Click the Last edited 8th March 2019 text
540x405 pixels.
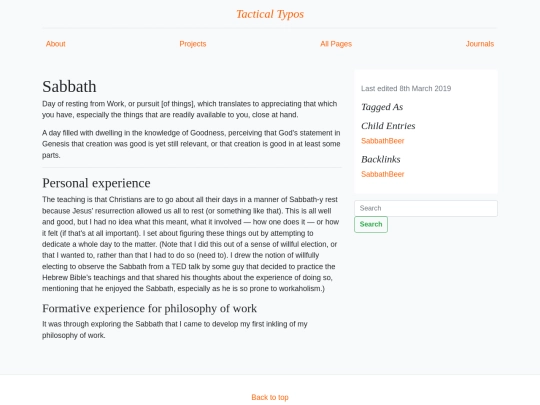pyautogui.click(x=406, y=89)
